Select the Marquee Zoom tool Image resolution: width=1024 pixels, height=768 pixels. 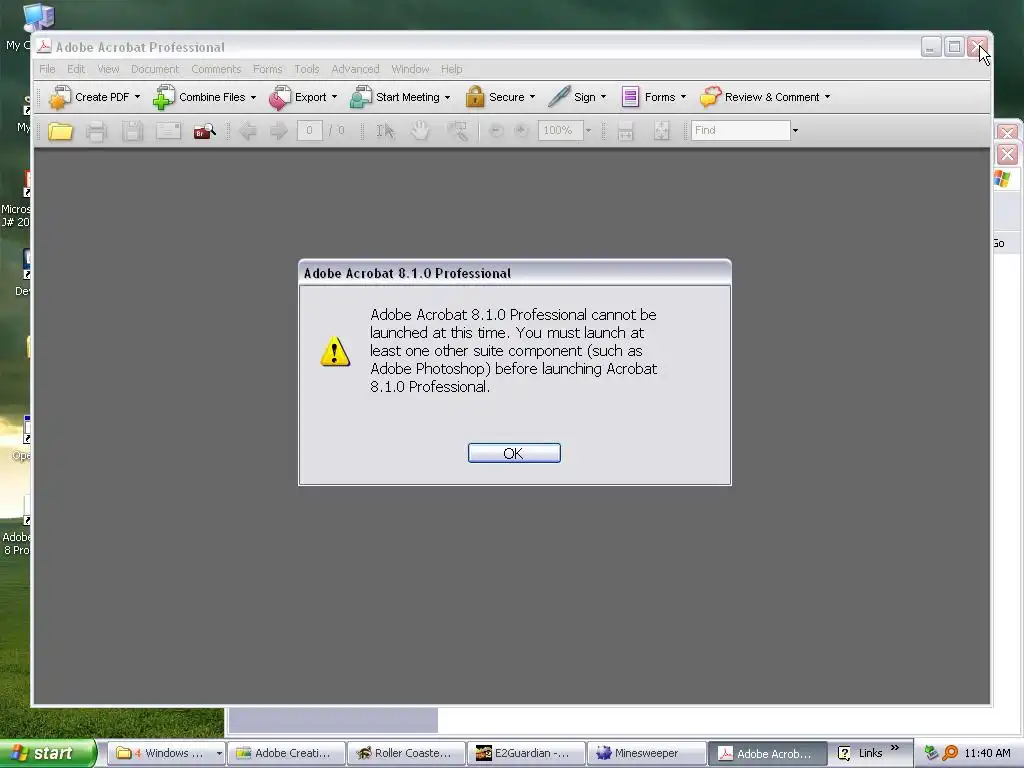tap(457, 131)
